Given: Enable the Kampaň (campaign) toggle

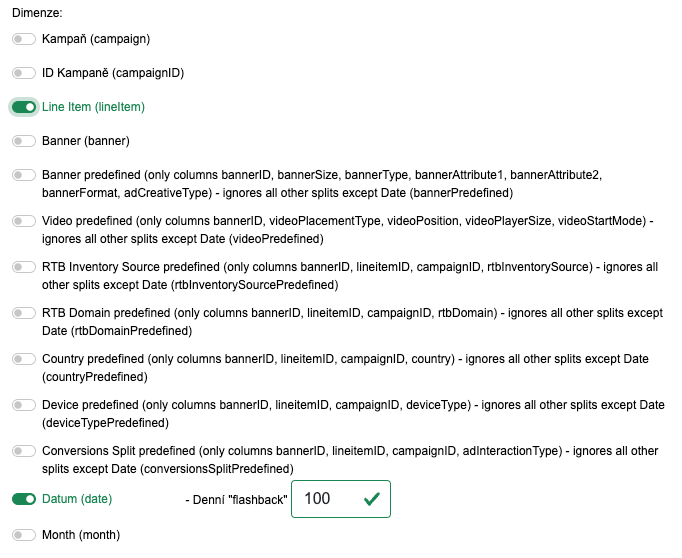Looking at the screenshot, I should coord(24,39).
